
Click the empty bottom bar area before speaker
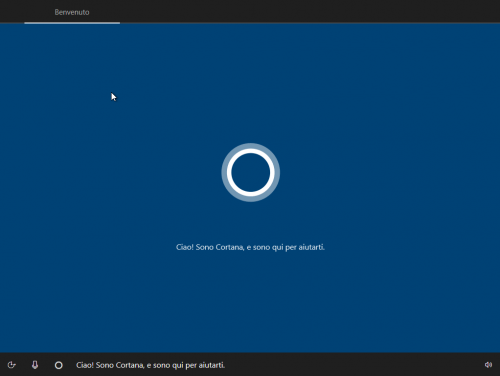coord(353,365)
